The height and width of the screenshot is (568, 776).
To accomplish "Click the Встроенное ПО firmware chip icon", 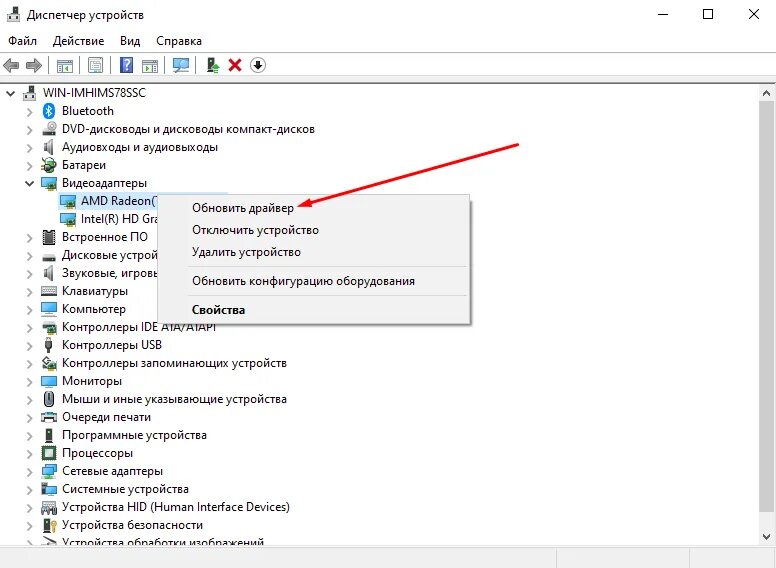I will (48, 237).
